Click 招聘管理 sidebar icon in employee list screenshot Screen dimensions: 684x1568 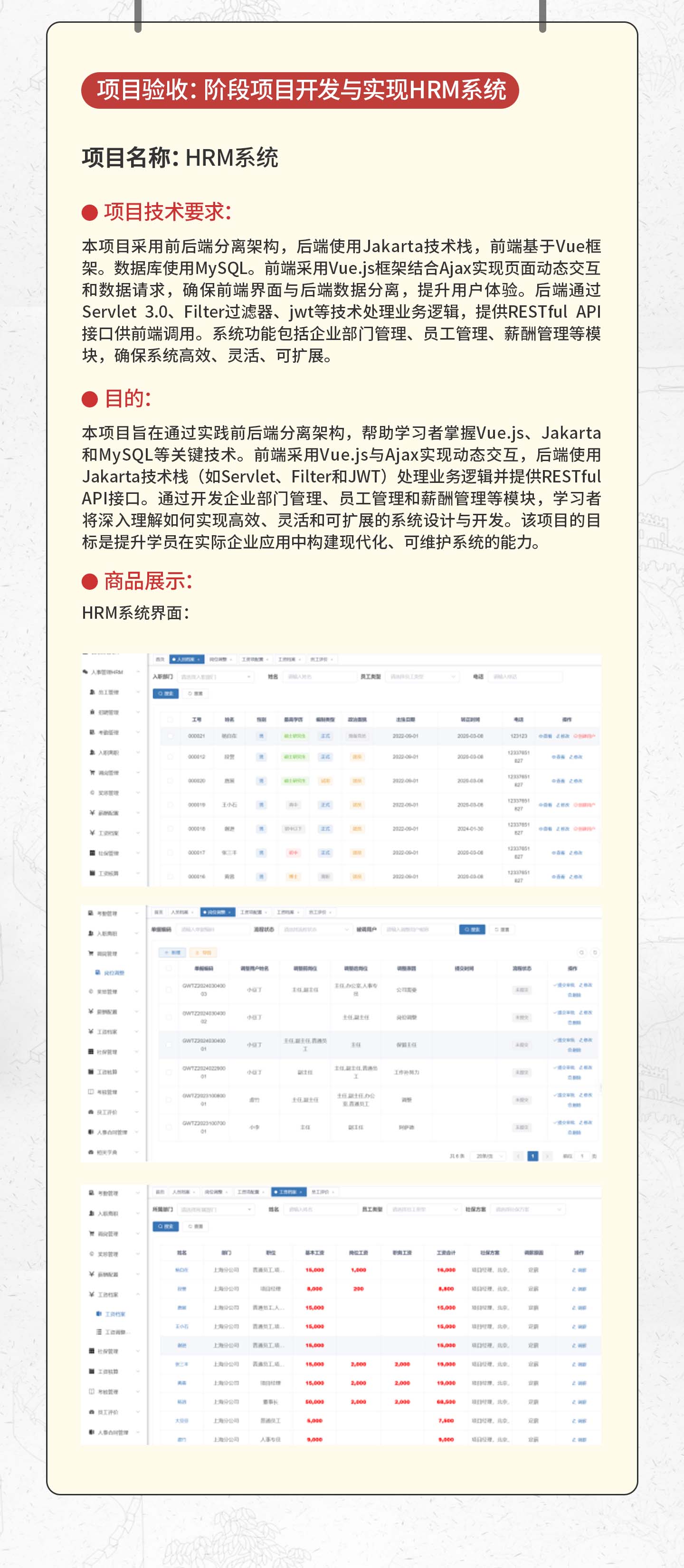tap(92, 712)
